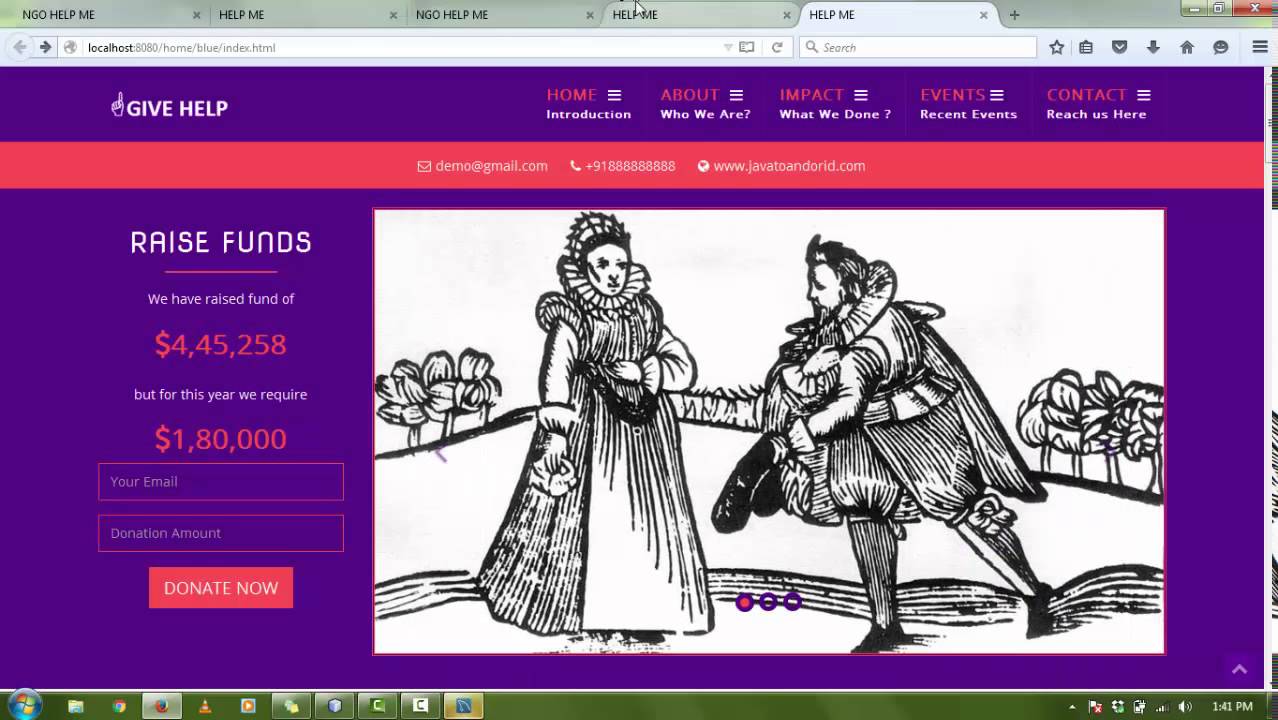The width and height of the screenshot is (1278, 720).
Task: Click in the Firefox Search box
Action: (x=918, y=47)
